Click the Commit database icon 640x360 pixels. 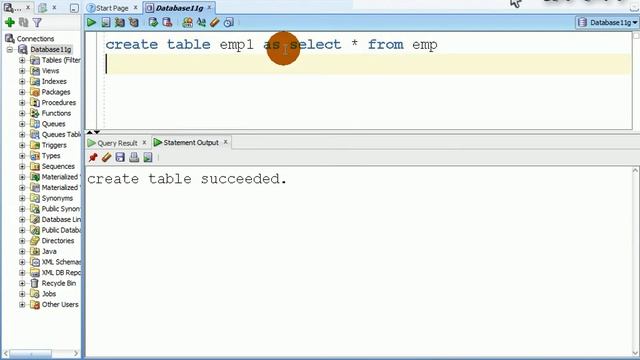pyautogui.click(x=153, y=22)
